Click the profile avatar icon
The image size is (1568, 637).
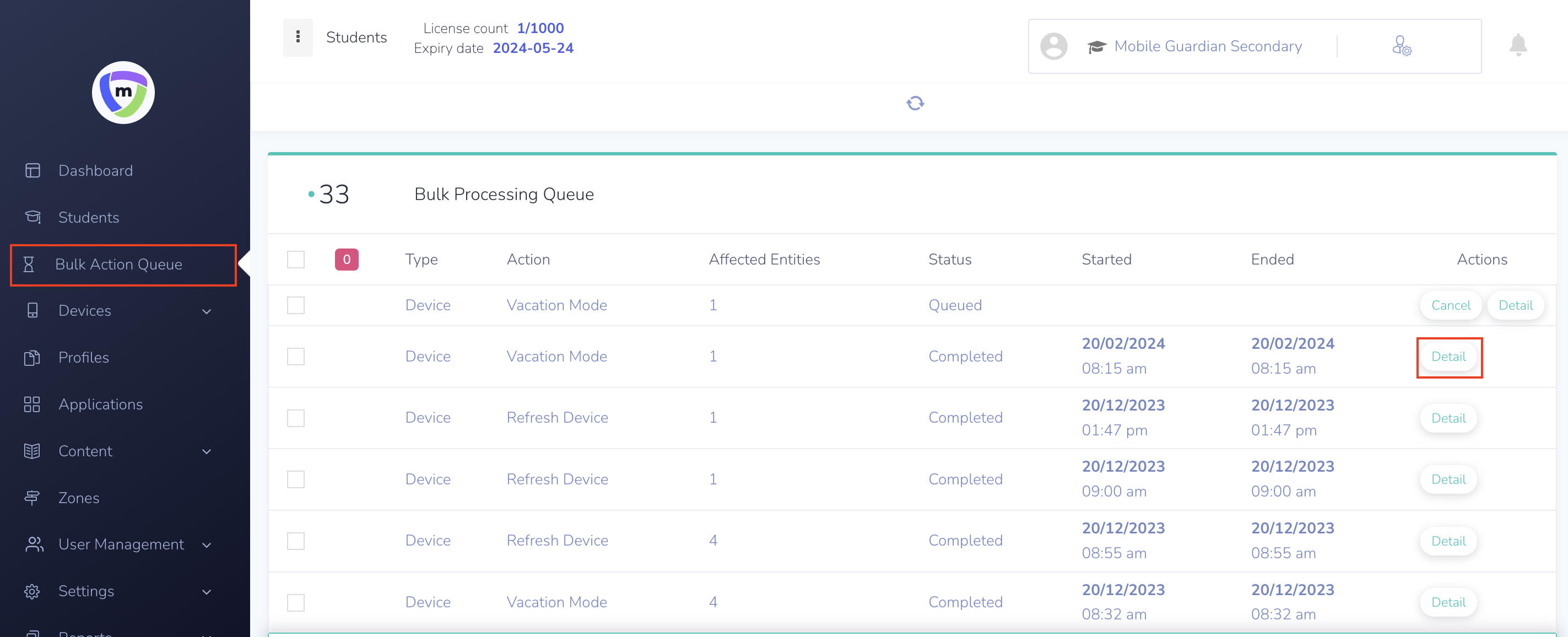(1053, 46)
